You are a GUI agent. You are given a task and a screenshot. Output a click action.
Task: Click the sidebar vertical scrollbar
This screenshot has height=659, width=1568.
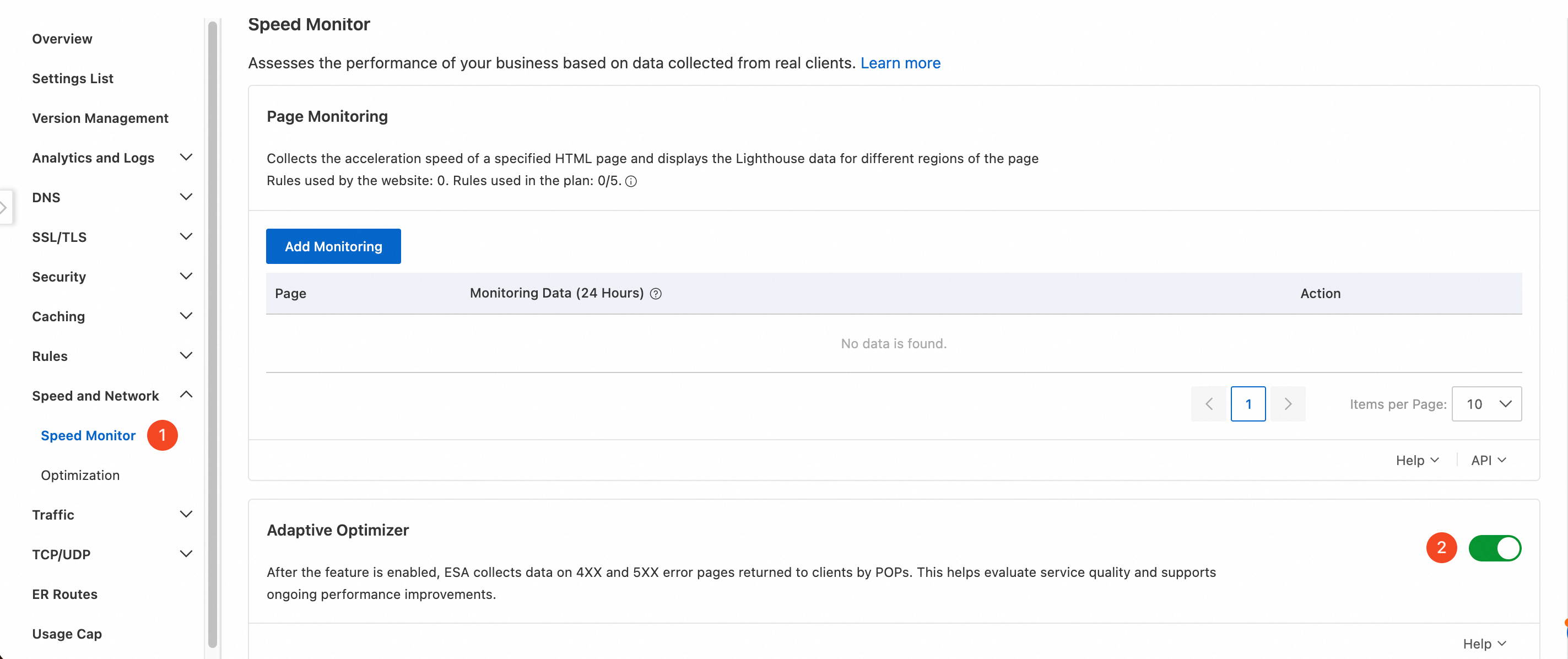coord(213,334)
